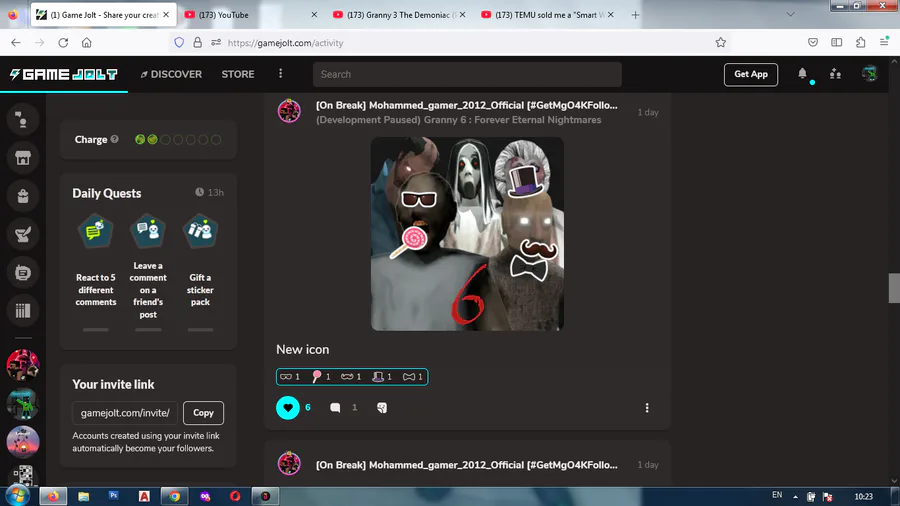Open the user avatar menu
The height and width of the screenshot is (506, 900).
pyautogui.click(x=870, y=74)
